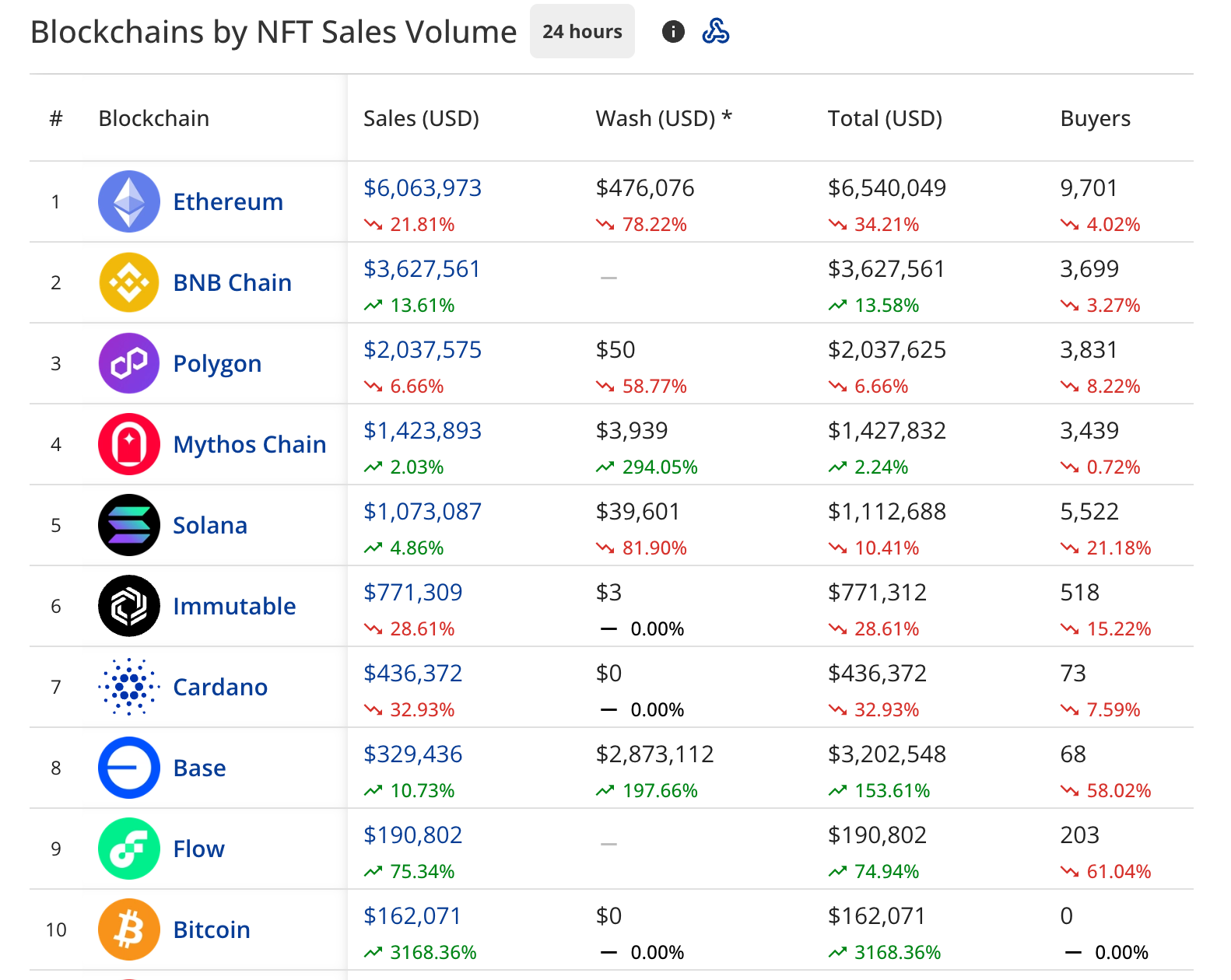
Task: Click Ethereum sales value $6,063,973
Action: (423, 187)
